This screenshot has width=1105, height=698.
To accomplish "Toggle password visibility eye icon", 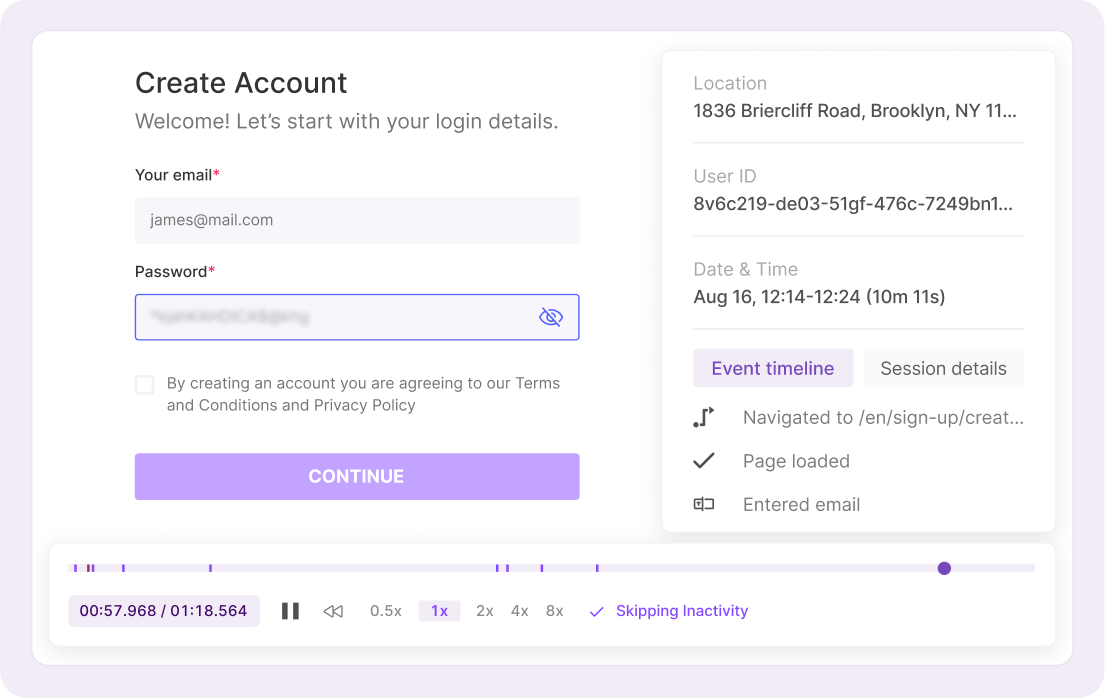I will (x=550, y=317).
